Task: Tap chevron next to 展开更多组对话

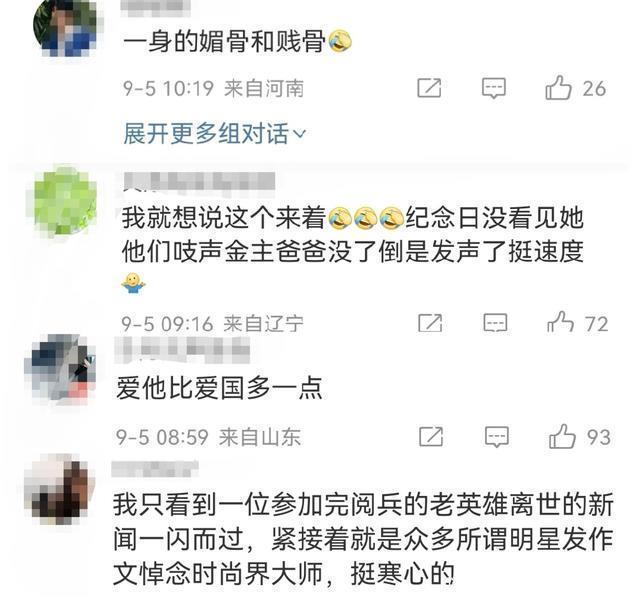Action: (x=300, y=134)
